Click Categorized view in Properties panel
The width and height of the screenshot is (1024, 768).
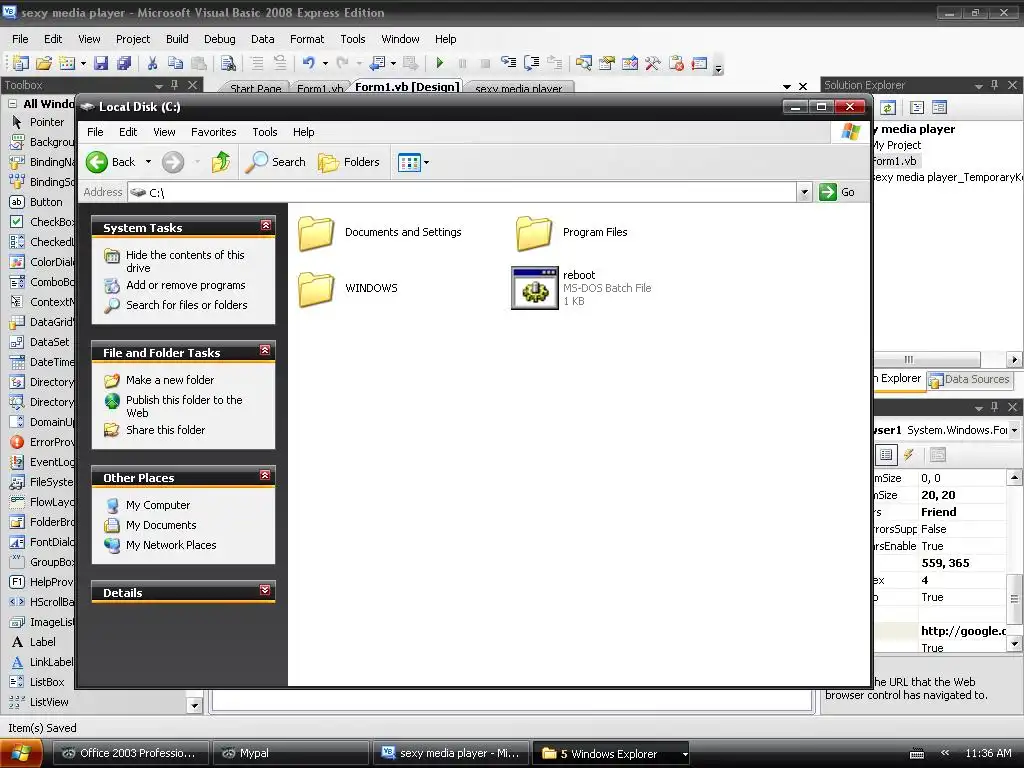[x=886, y=455]
